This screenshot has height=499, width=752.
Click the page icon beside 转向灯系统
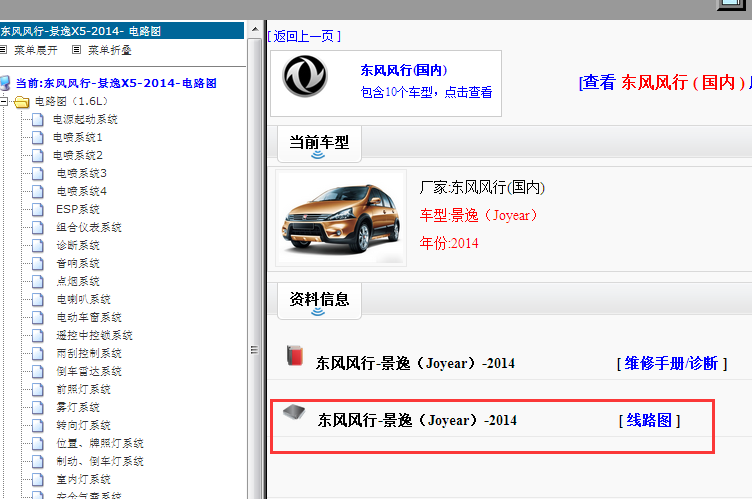(38, 426)
